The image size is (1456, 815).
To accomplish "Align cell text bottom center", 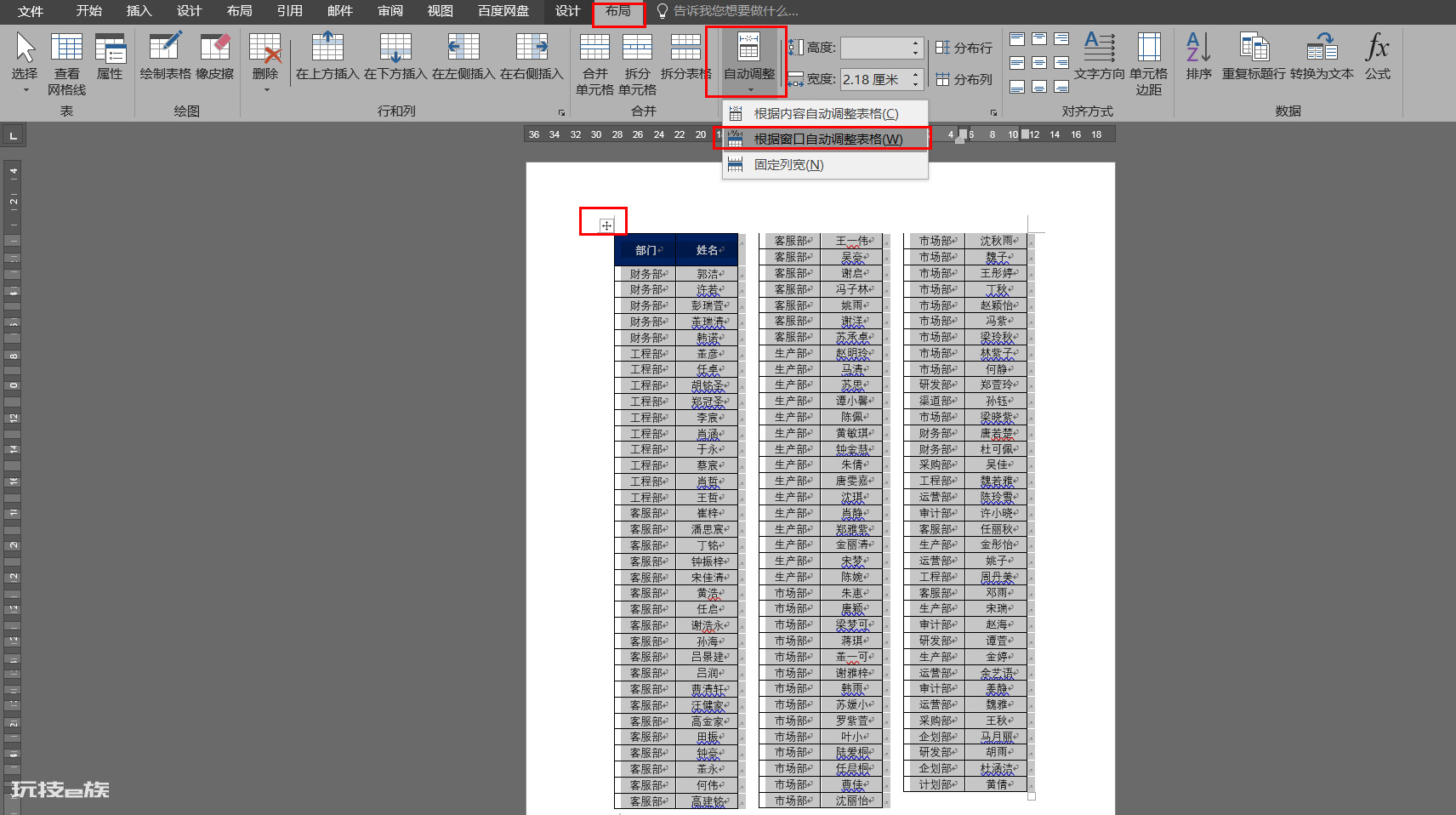I will click(1039, 87).
